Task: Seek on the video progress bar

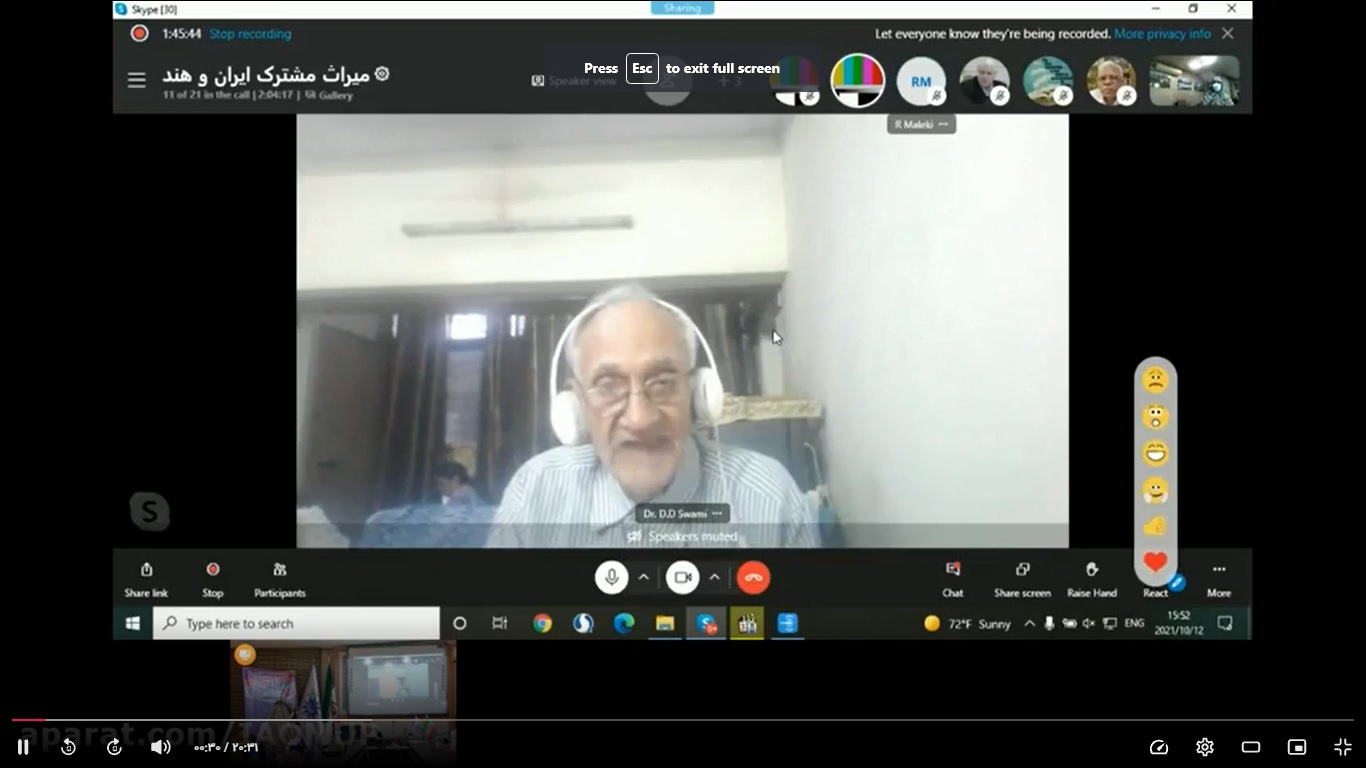Action: tap(683, 720)
